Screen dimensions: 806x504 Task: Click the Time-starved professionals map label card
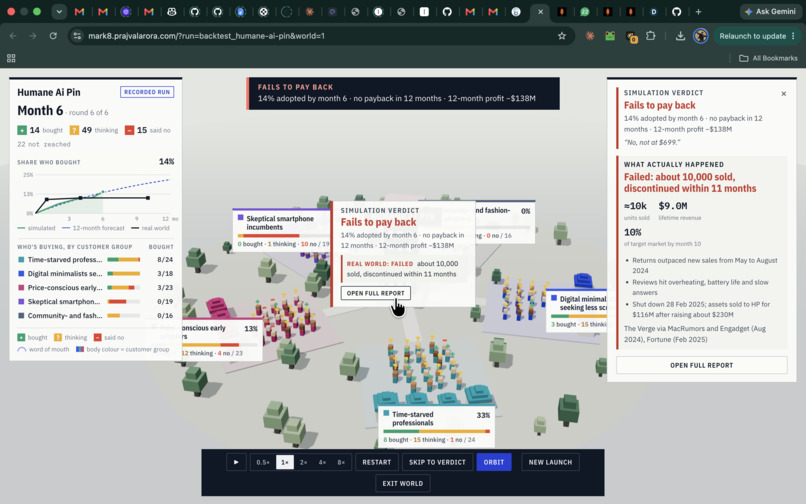(x=436, y=427)
